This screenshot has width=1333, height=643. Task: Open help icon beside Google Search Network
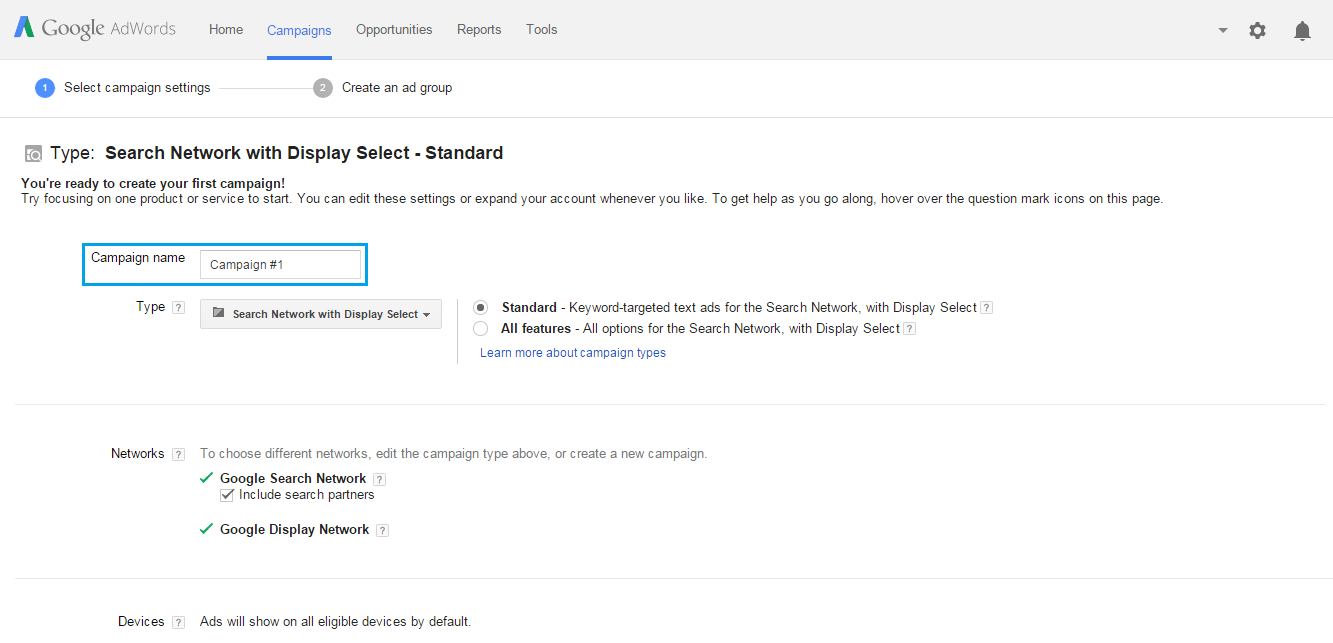pyautogui.click(x=379, y=480)
